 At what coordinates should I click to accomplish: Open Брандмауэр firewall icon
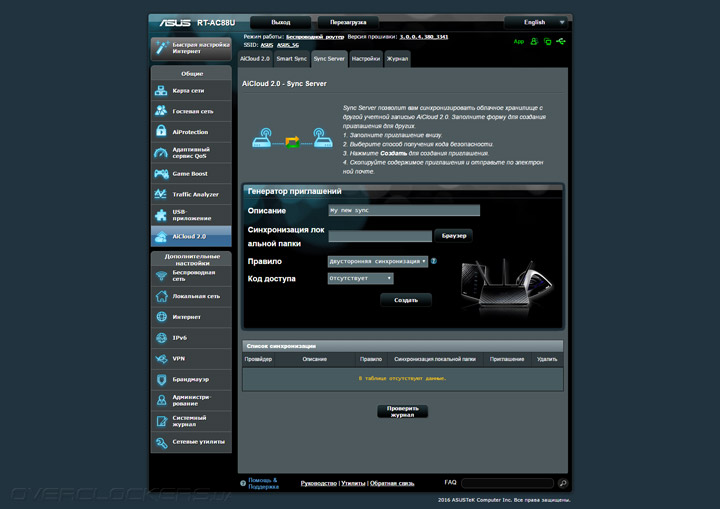pos(162,379)
